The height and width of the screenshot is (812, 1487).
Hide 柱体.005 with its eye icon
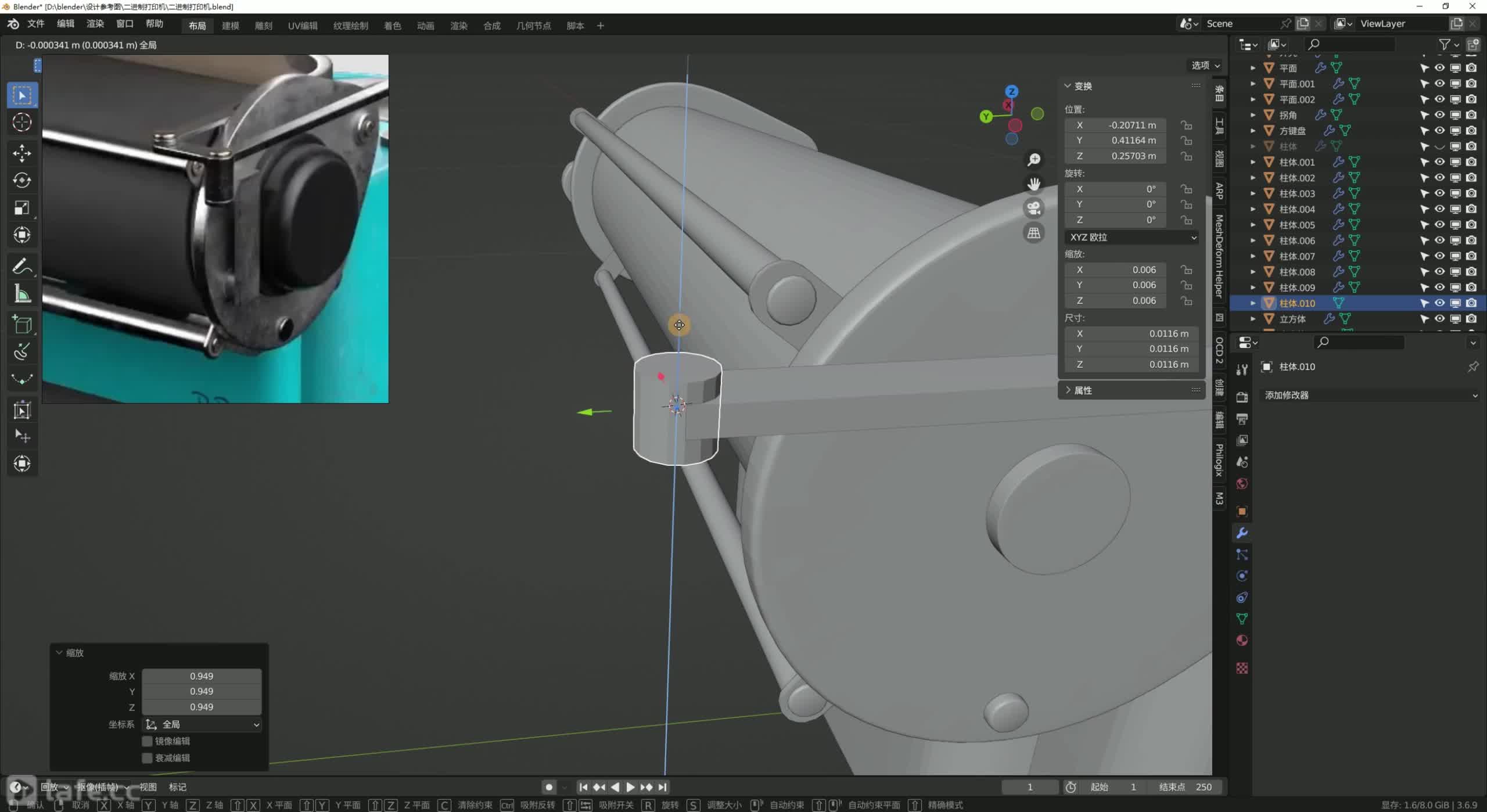pyautogui.click(x=1439, y=225)
